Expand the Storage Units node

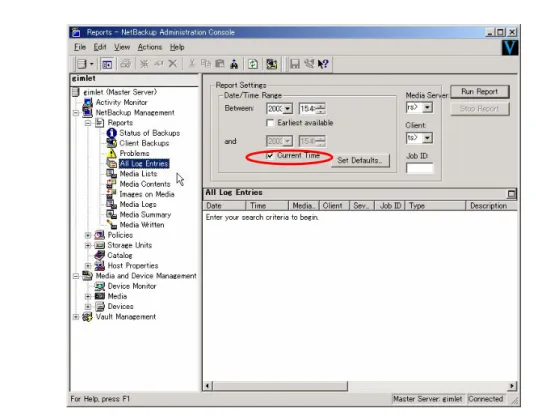tap(88, 245)
